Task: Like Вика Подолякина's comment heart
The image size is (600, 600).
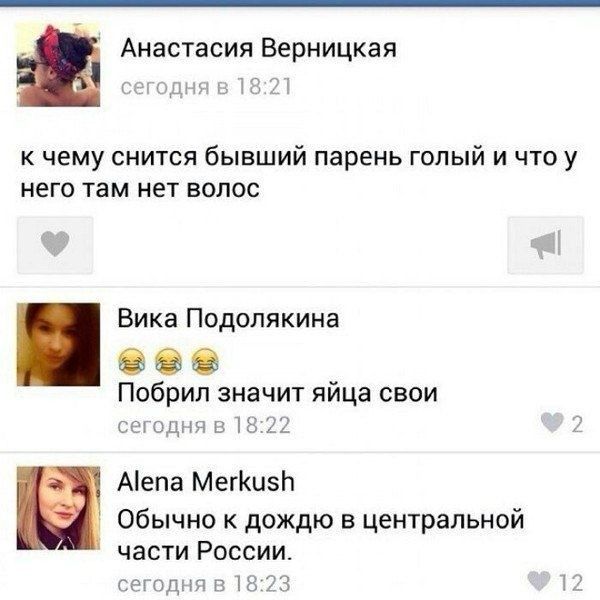Action: pyautogui.click(x=552, y=423)
